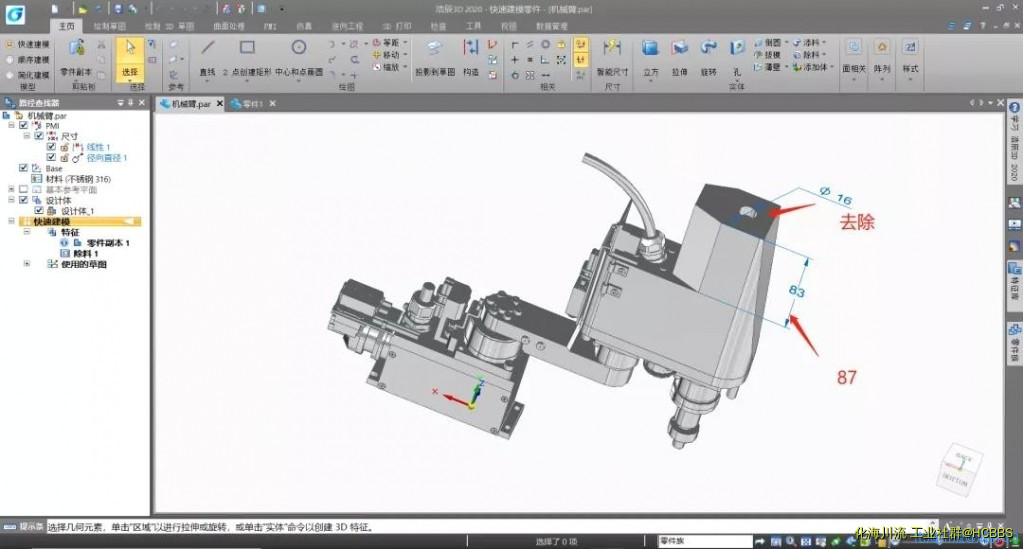Image resolution: width=1023 pixels, height=549 pixels.
Task: Toggle the 设计体 checkbox
Action: [x=24, y=200]
